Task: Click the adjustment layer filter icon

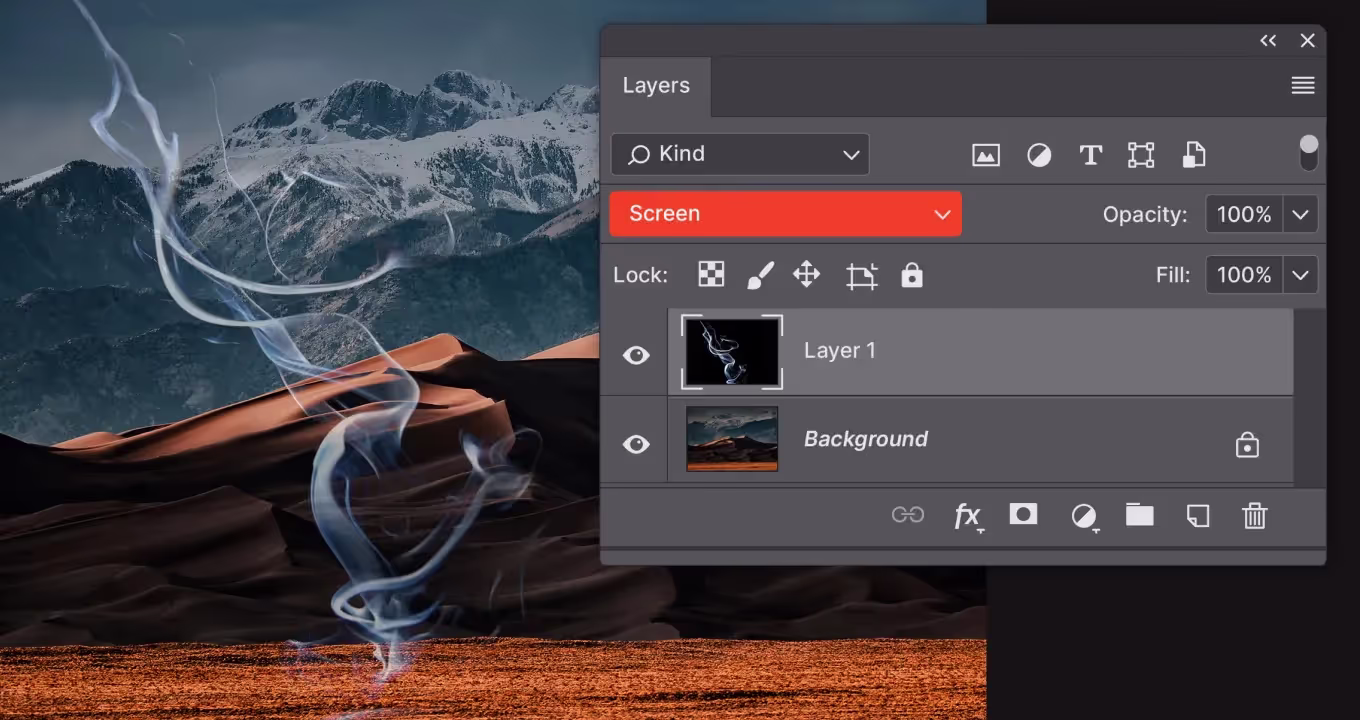Action: 1039,155
